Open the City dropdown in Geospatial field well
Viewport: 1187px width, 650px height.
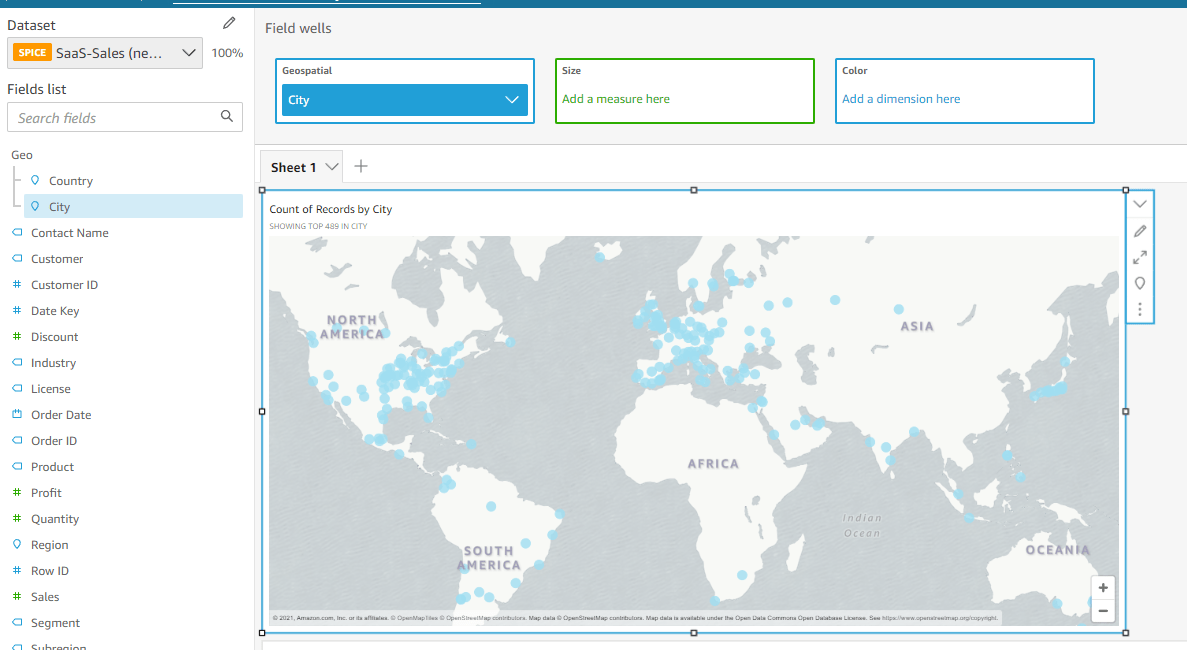pyautogui.click(x=512, y=100)
